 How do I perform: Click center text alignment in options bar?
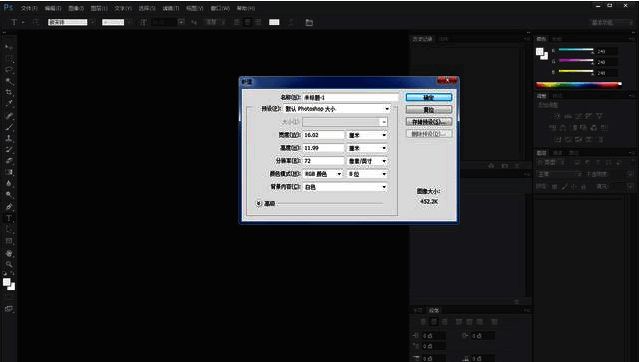(247, 22)
